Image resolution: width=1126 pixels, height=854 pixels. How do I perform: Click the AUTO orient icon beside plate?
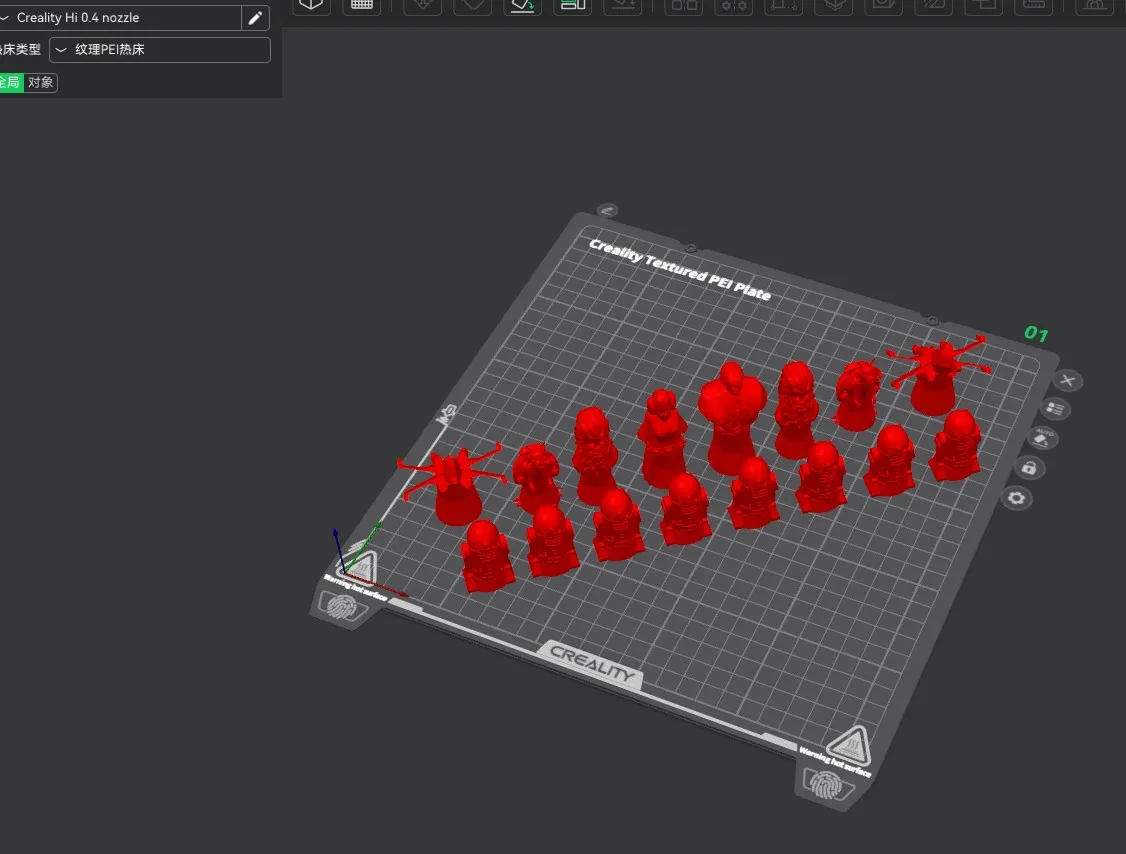click(x=1042, y=438)
